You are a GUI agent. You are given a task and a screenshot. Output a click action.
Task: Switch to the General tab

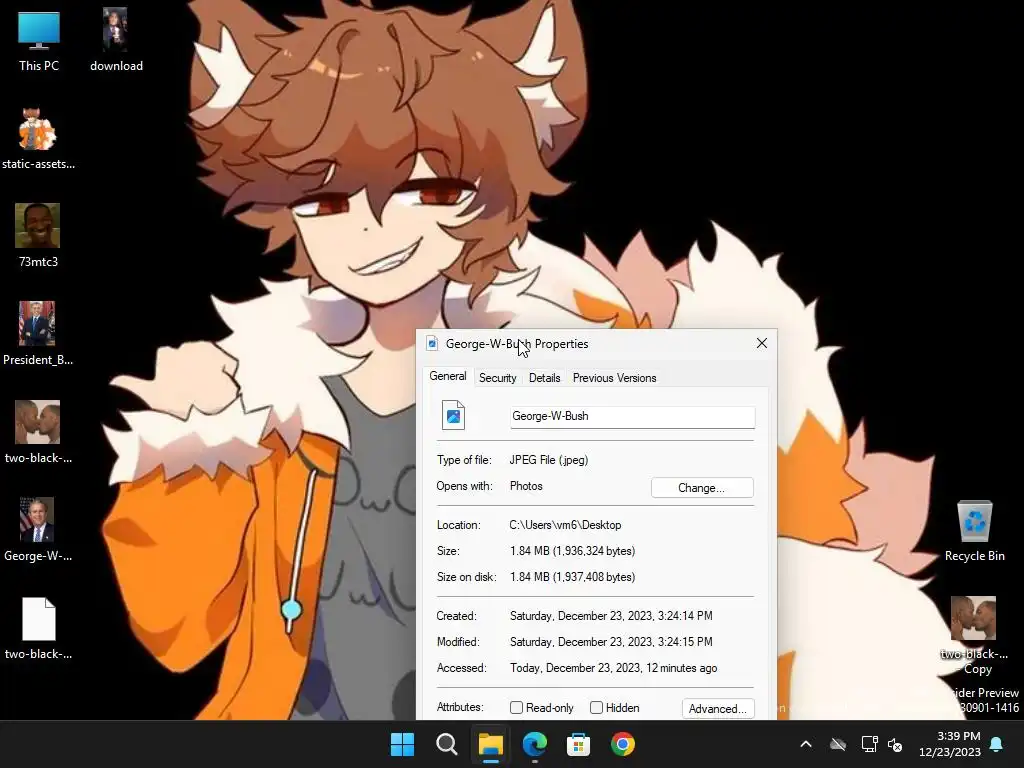click(x=448, y=376)
